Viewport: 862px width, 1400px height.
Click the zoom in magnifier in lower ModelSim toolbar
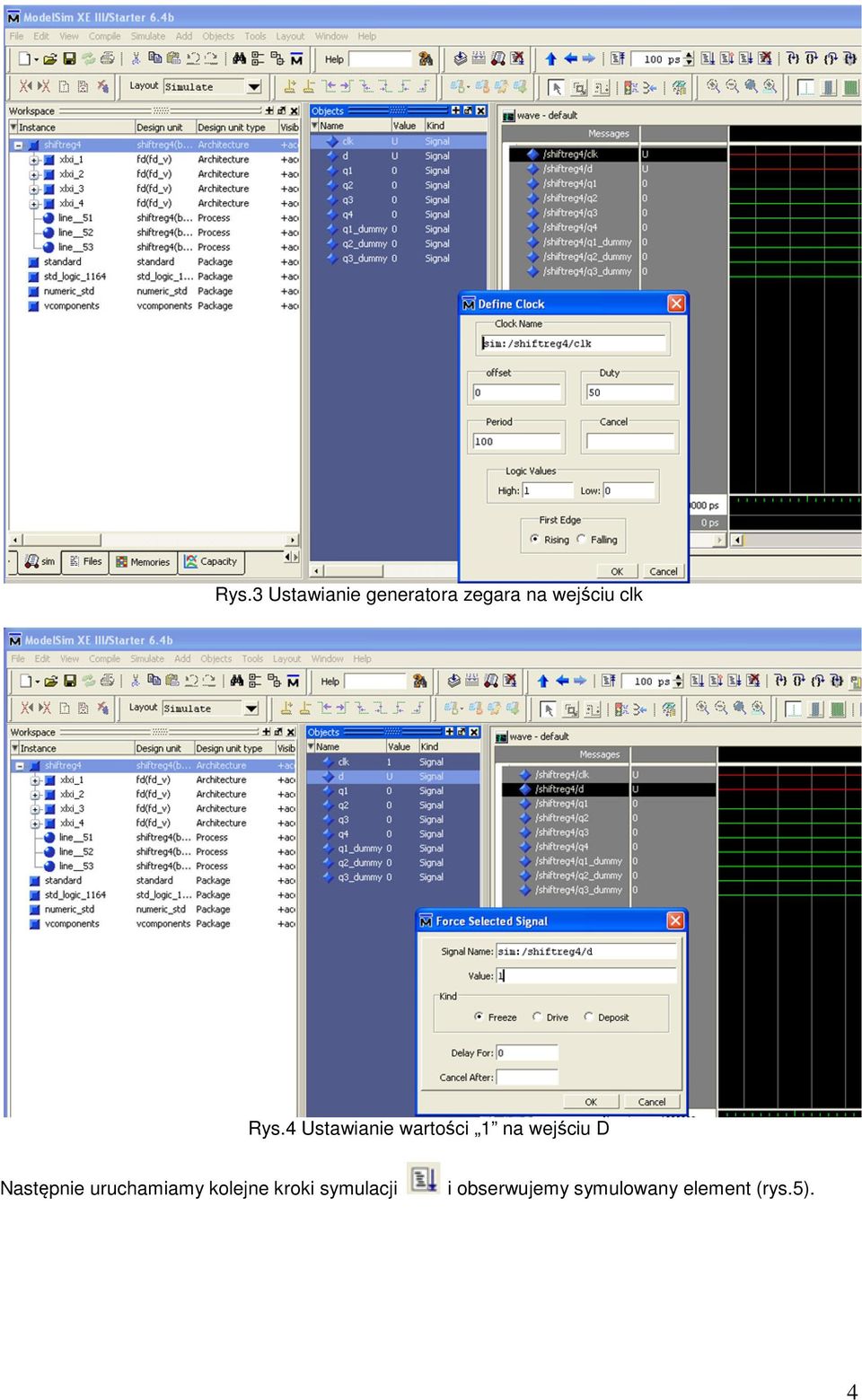tap(702, 709)
